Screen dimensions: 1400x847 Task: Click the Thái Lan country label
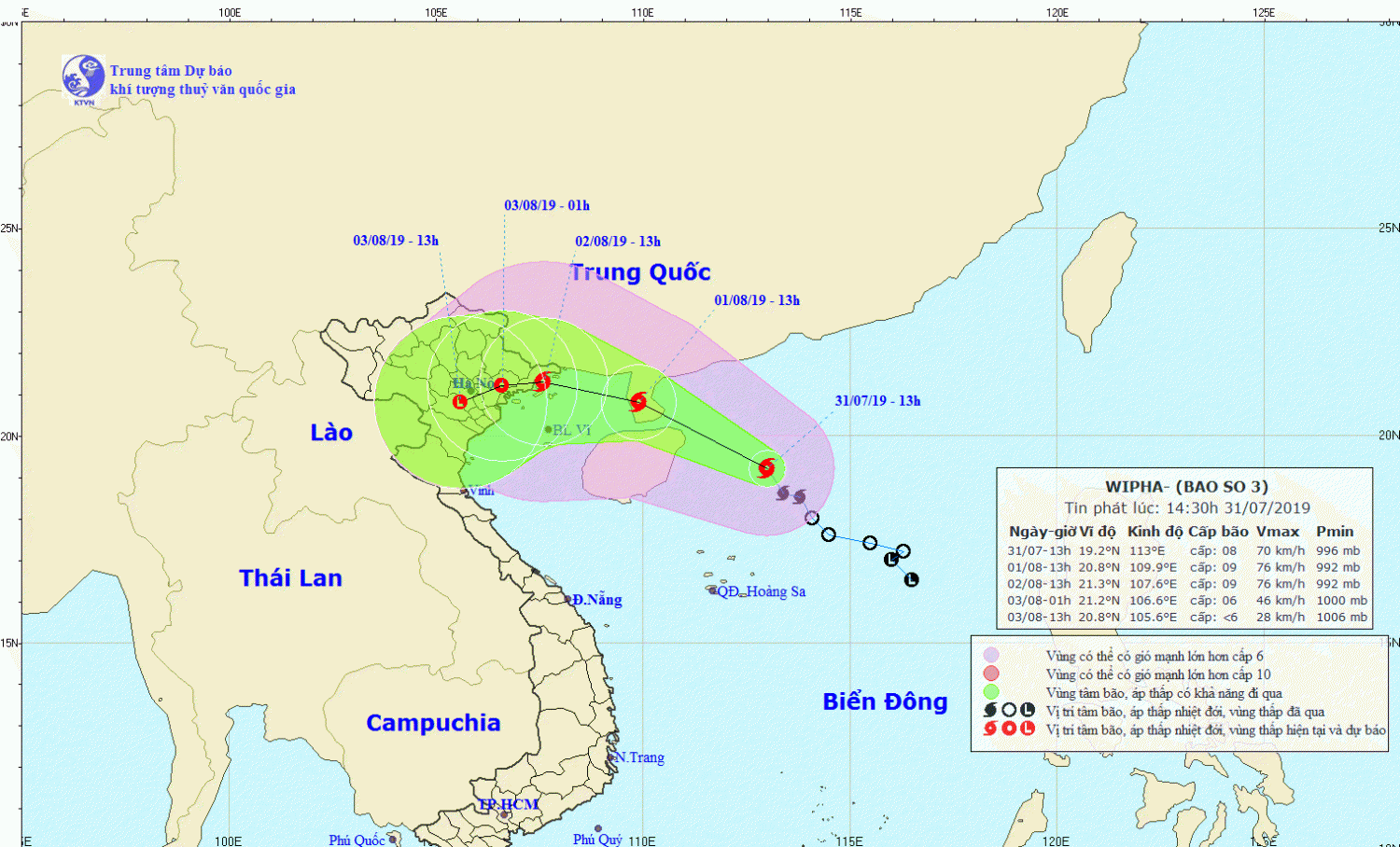pos(290,578)
